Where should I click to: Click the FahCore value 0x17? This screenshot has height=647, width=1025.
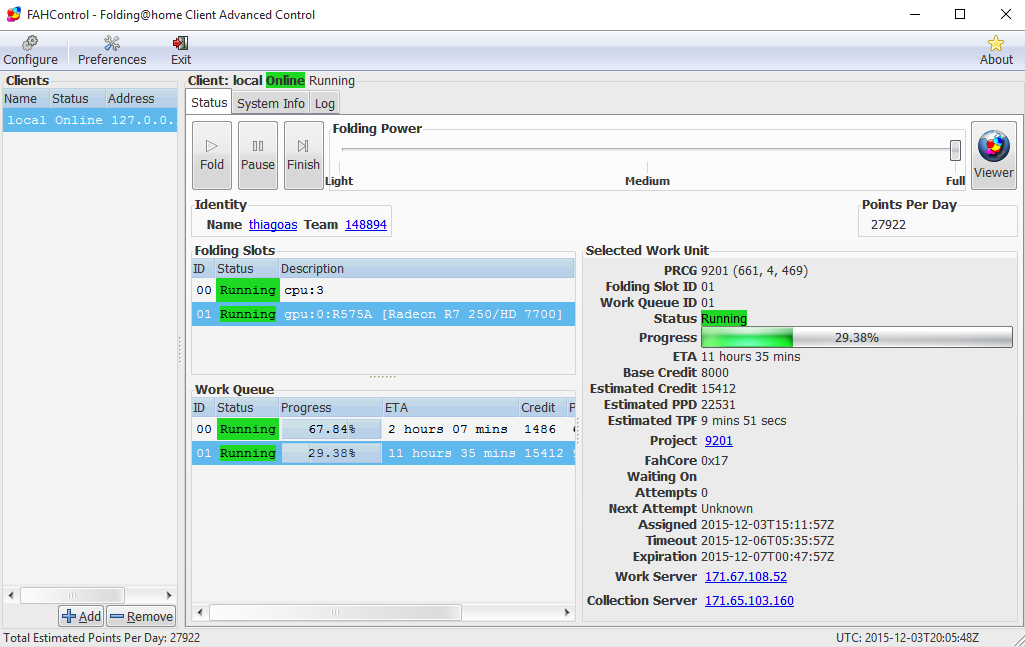click(714, 461)
